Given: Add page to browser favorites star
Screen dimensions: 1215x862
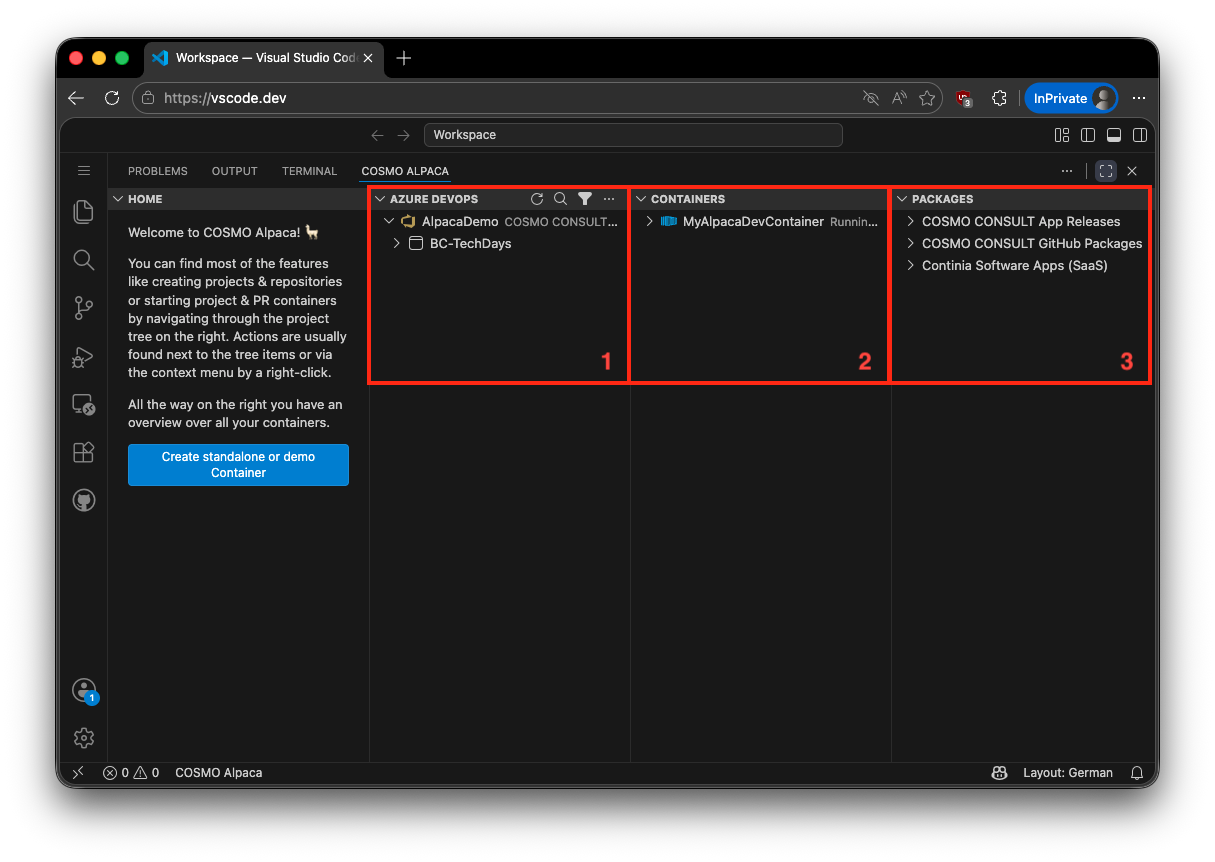Looking at the screenshot, I should click(927, 98).
